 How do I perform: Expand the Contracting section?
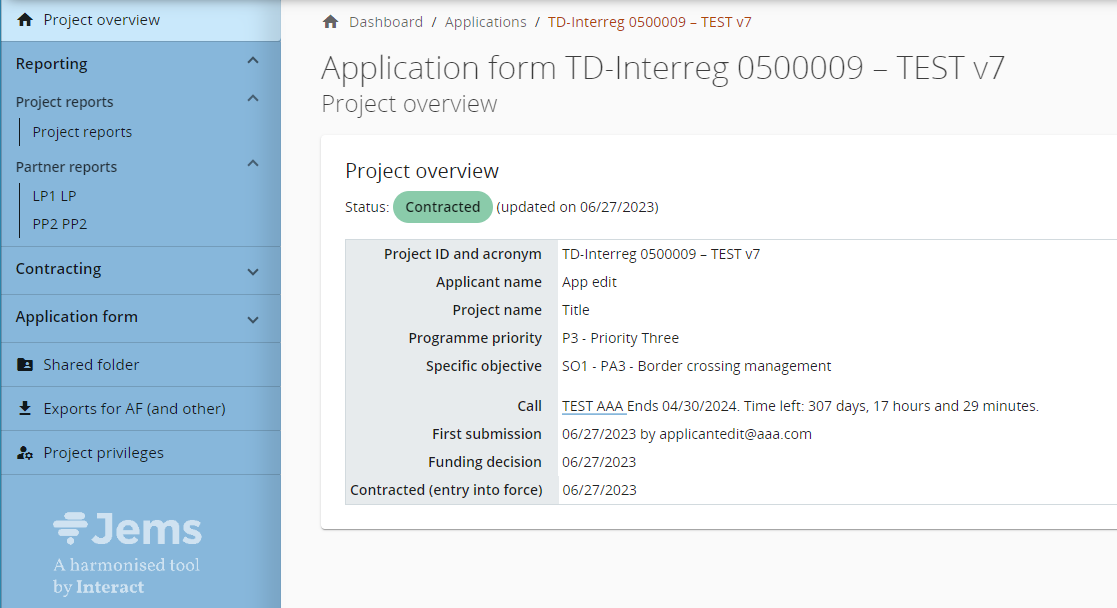(253, 271)
